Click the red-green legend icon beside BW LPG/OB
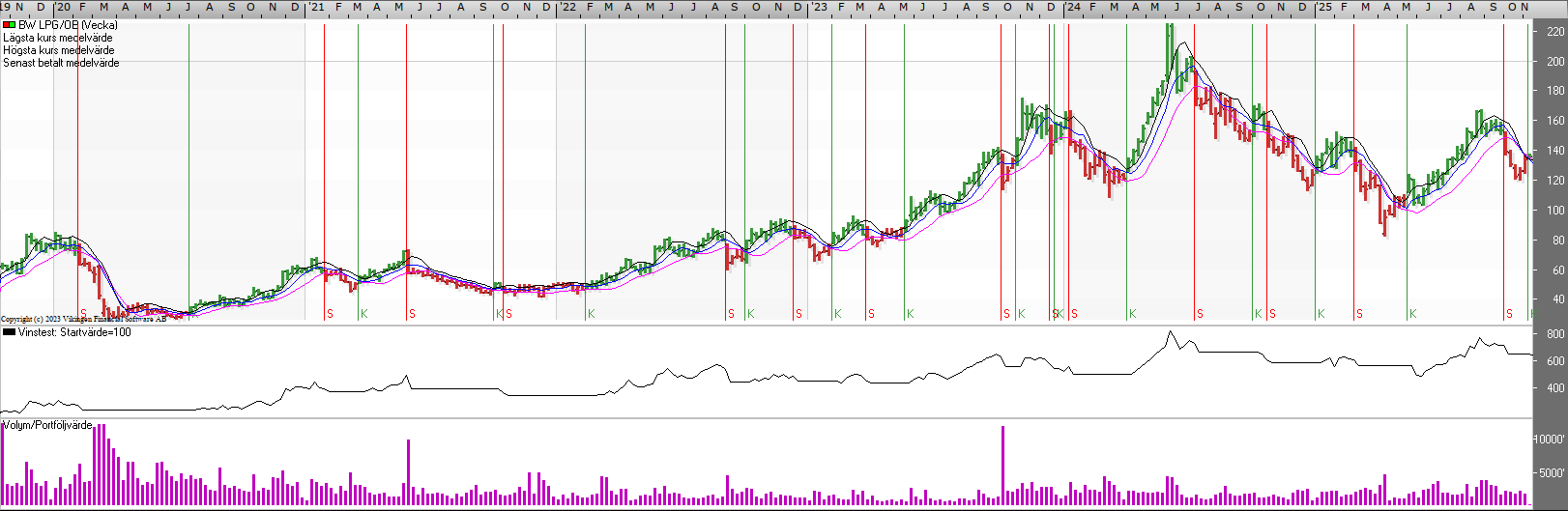This screenshot has width=1568, height=511. [9, 25]
